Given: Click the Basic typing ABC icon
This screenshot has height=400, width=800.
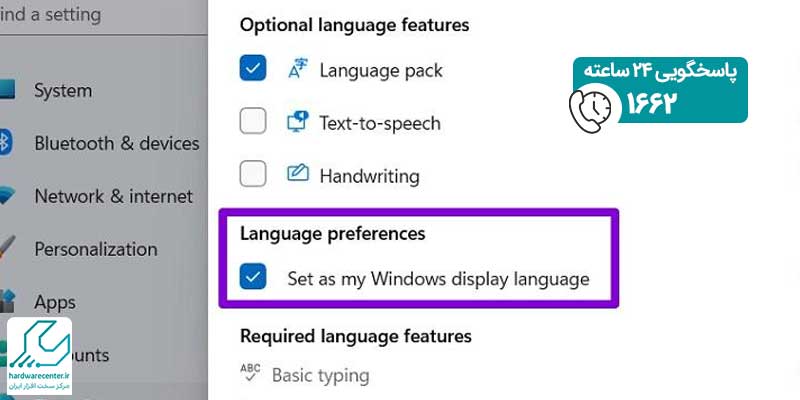Looking at the screenshot, I should 250,374.
